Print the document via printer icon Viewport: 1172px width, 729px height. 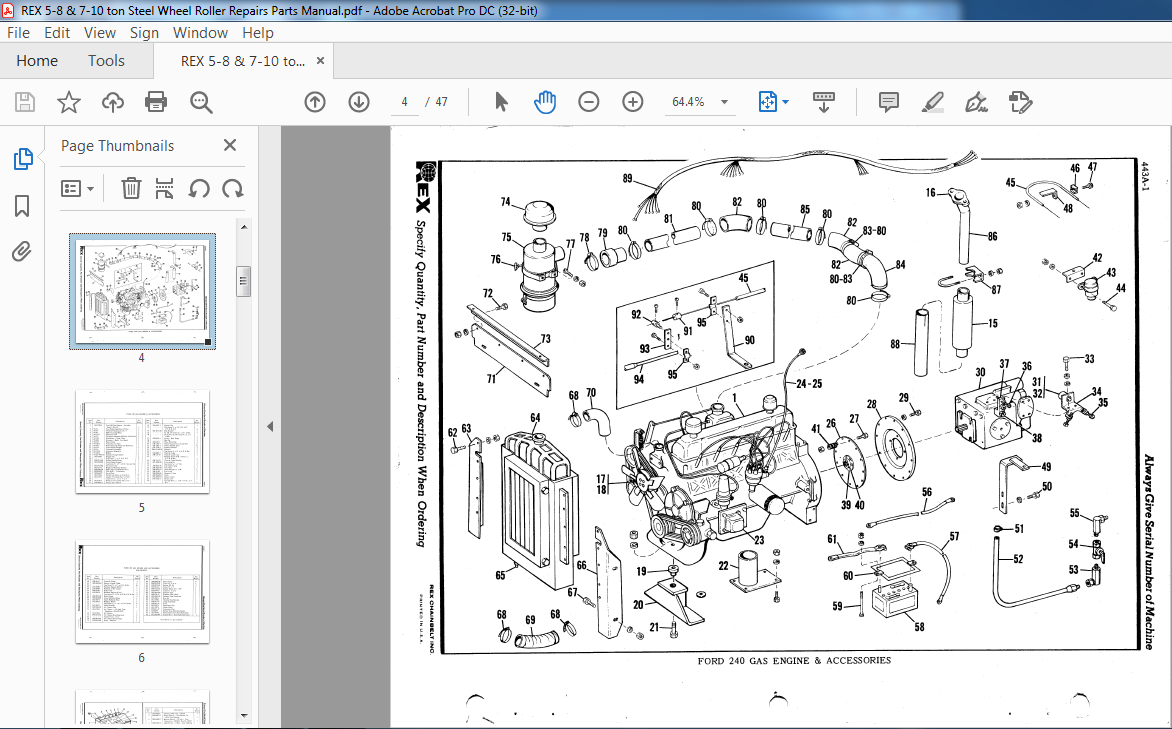click(156, 102)
